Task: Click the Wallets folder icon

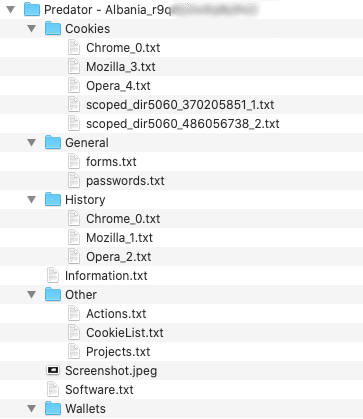Action: coord(53,408)
